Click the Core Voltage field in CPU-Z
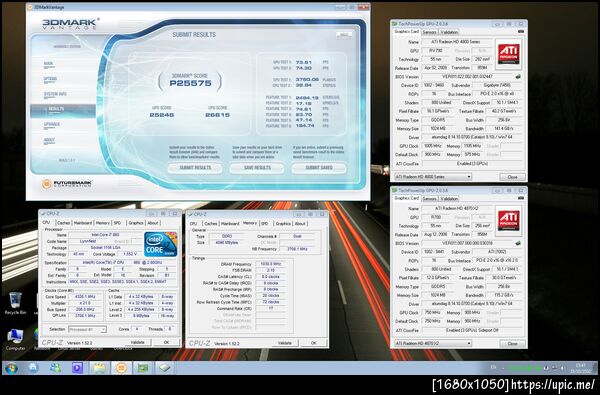 (x=129, y=254)
